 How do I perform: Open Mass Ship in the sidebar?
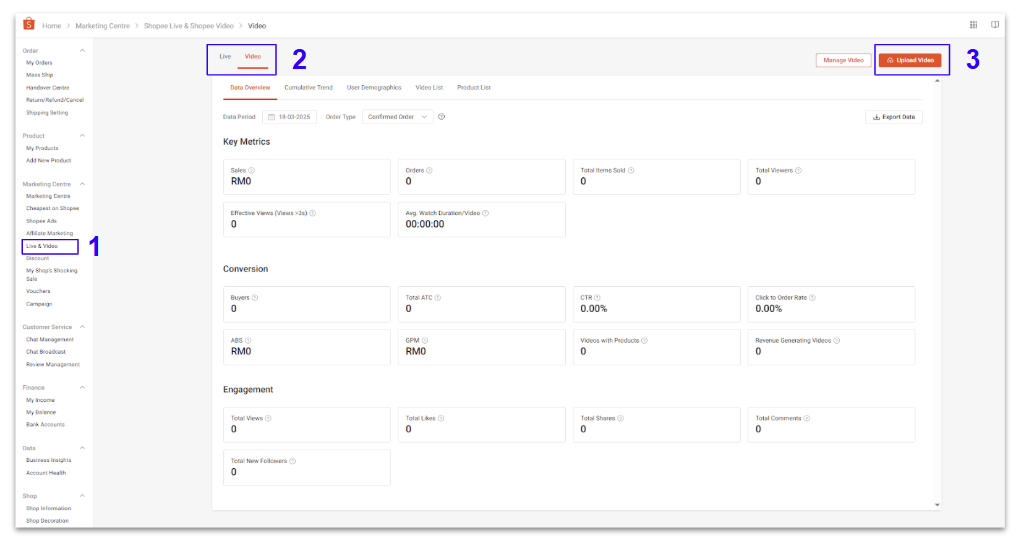point(40,75)
